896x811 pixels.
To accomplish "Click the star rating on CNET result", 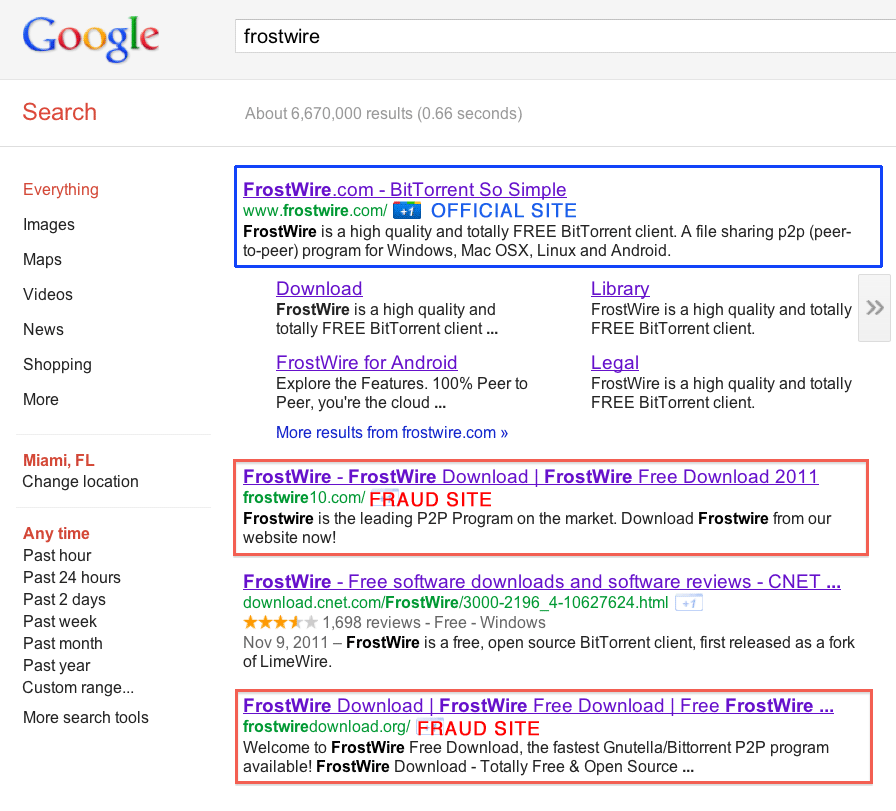I will pos(280,623).
